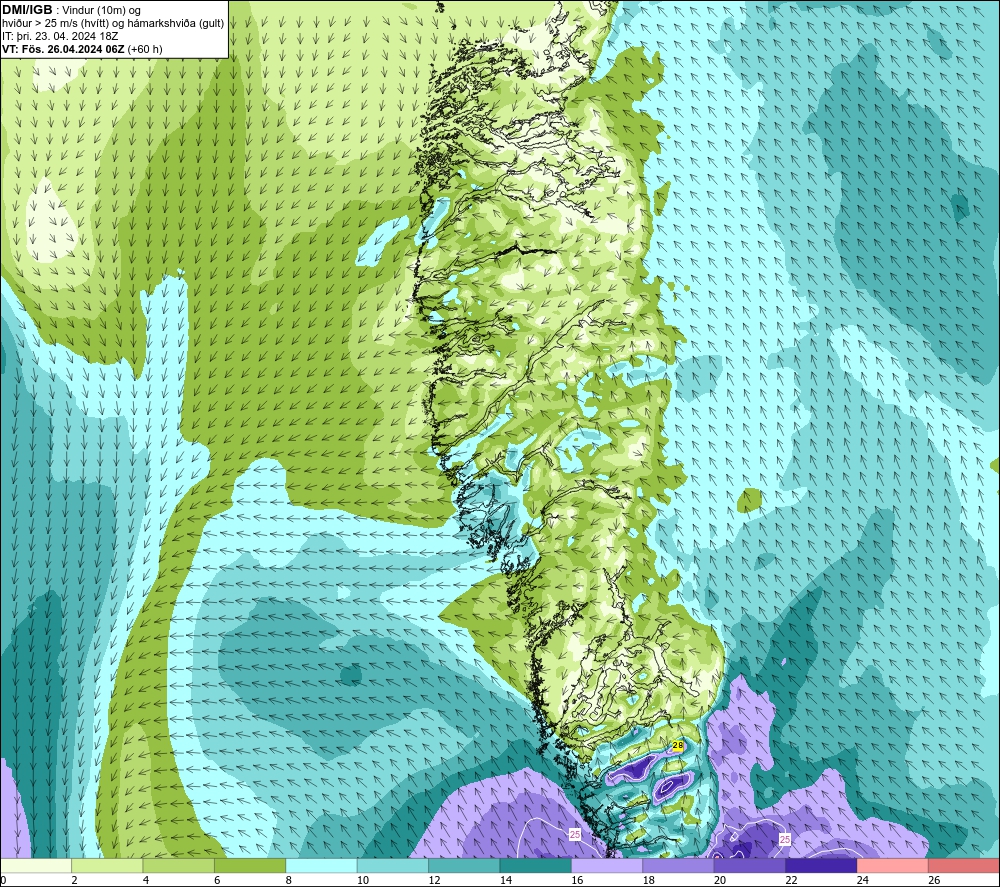
Task: Click the 25 gust contour label near the darkest southeastern patch
Action: pos(785,839)
